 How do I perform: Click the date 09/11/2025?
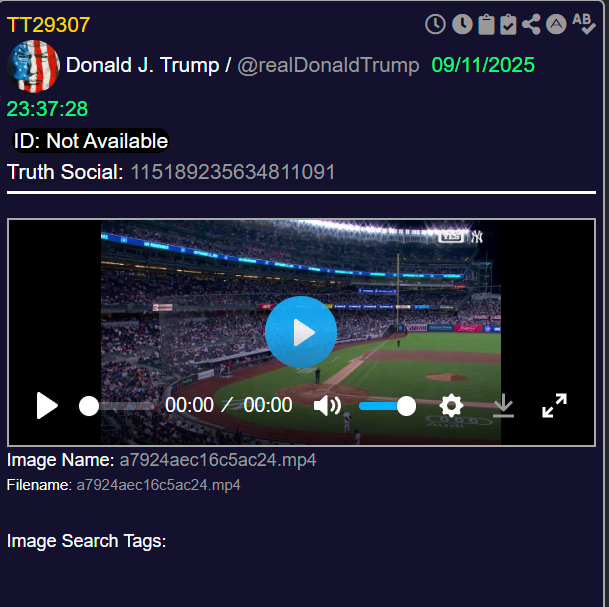tap(483, 65)
